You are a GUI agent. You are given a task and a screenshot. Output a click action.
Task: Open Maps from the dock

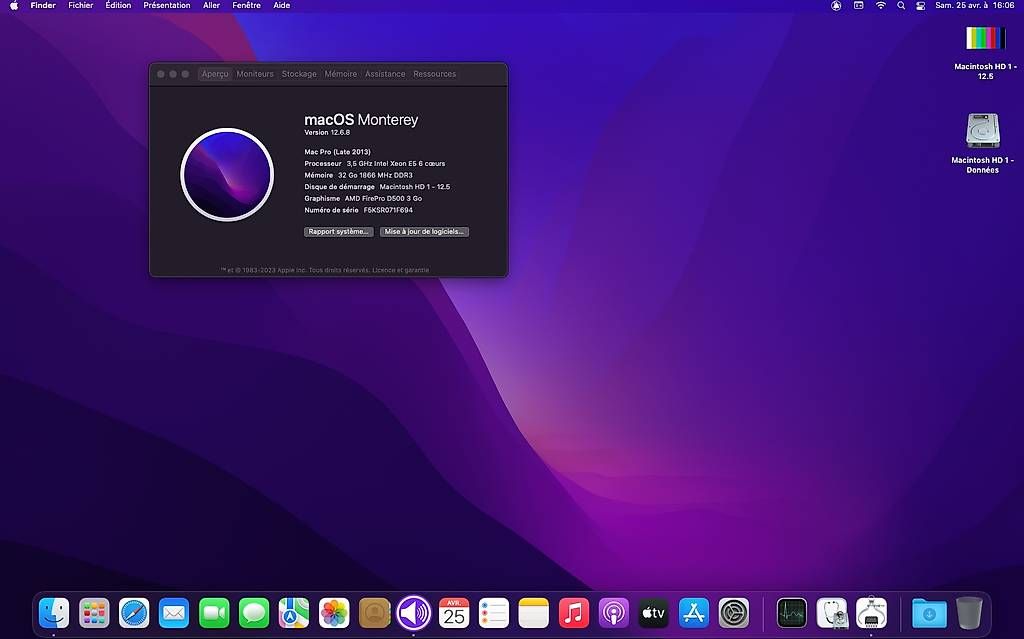[294, 614]
